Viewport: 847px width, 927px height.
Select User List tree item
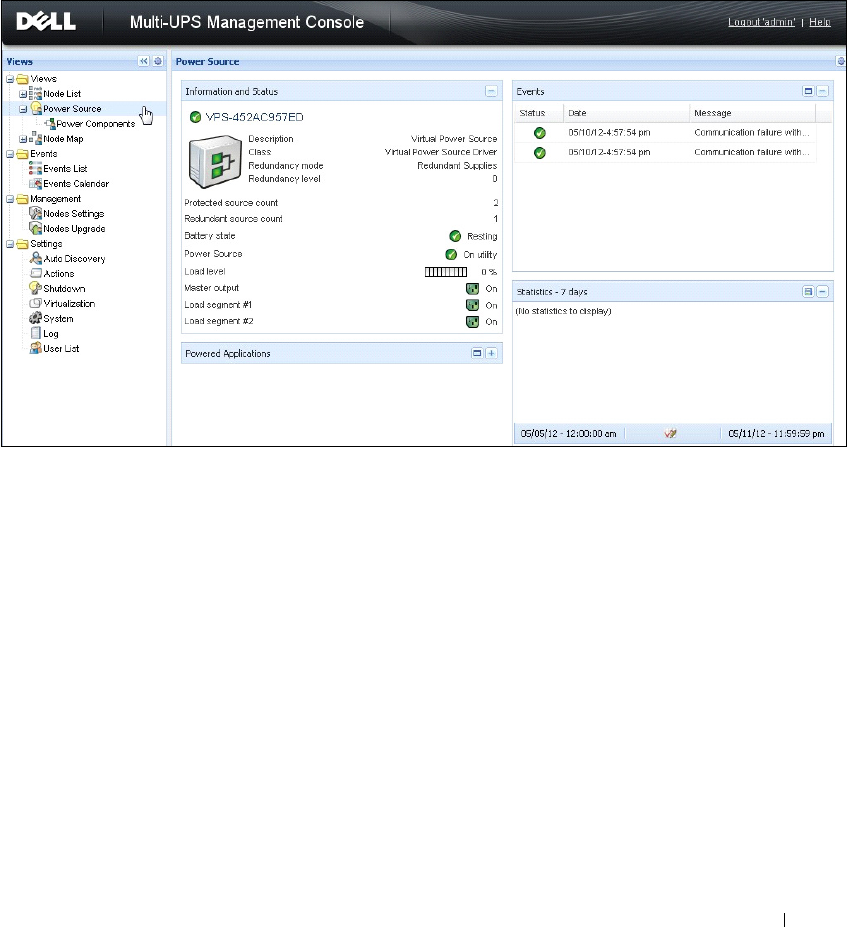(61, 349)
